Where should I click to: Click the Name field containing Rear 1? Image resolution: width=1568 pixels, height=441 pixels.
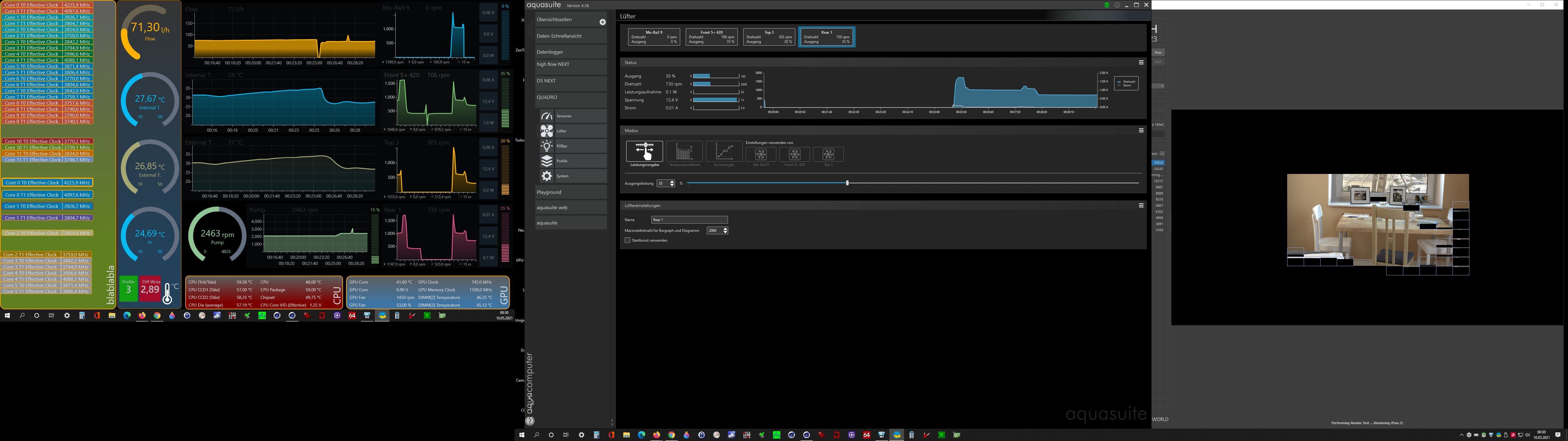coord(689,220)
